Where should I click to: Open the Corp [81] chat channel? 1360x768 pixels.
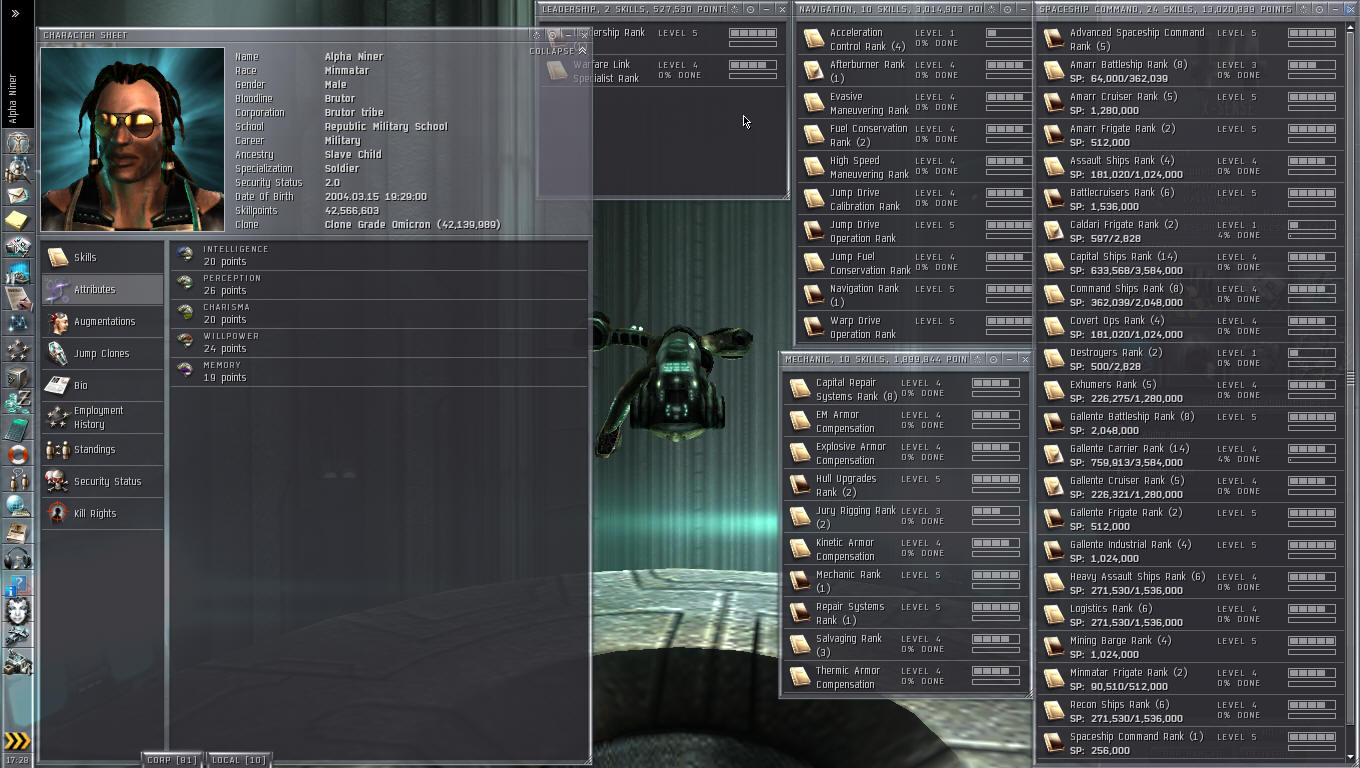point(172,760)
